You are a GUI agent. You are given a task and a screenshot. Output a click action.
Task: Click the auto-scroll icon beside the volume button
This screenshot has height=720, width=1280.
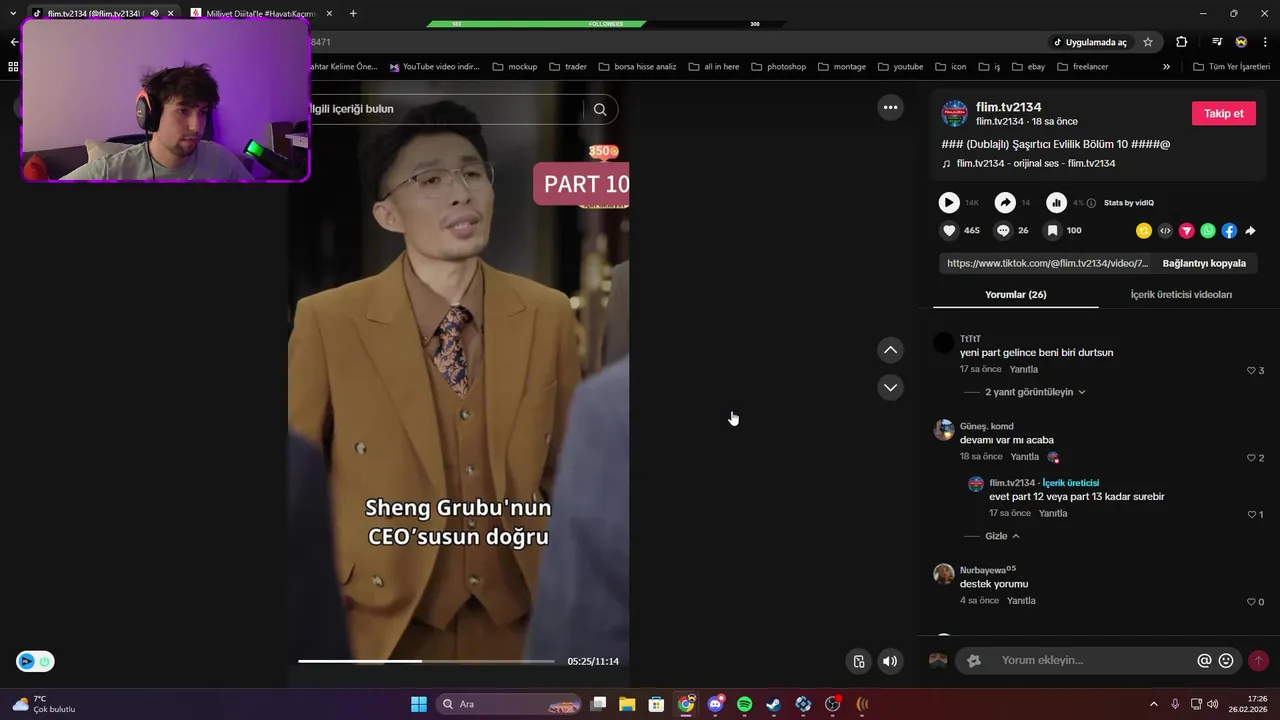tap(859, 661)
